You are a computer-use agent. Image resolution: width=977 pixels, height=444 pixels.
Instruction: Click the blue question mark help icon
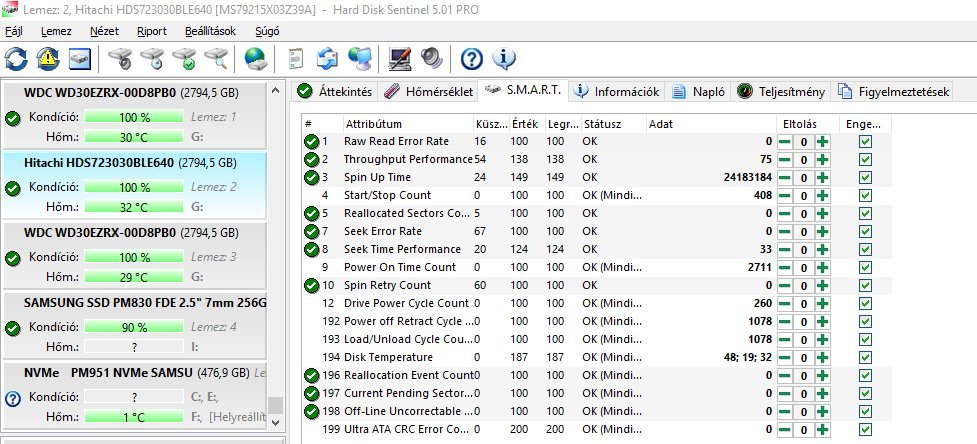click(472, 59)
